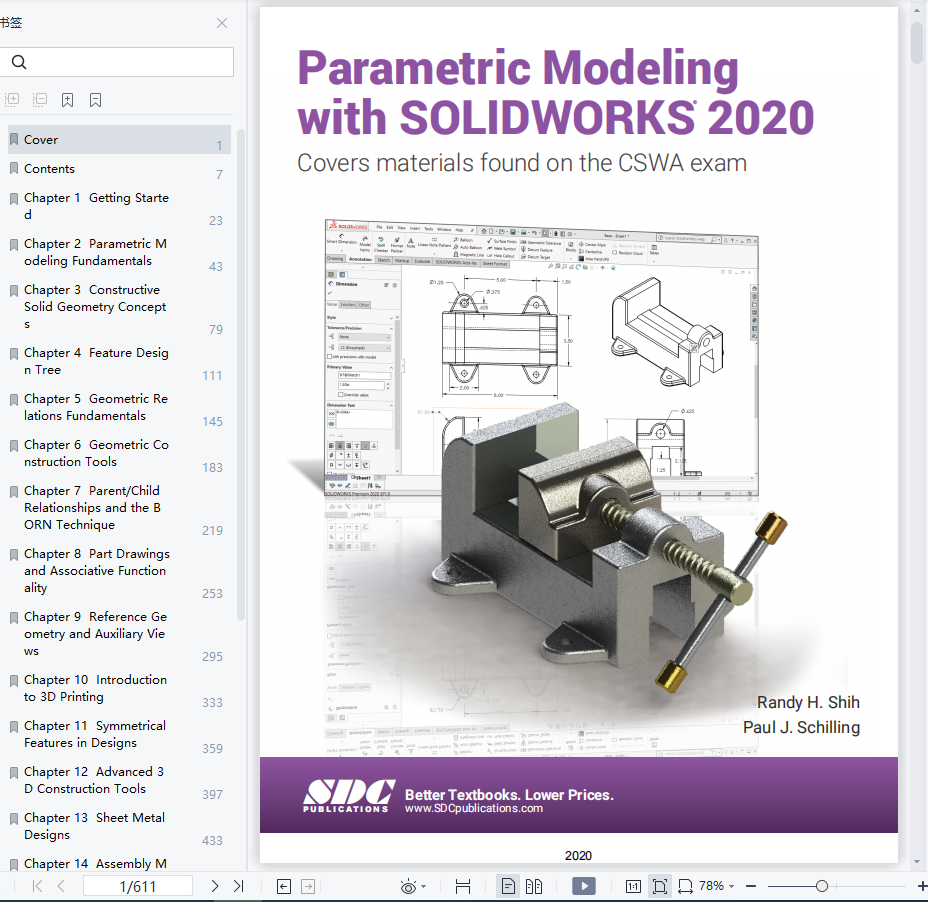The image size is (928, 902).
Task: Go to Chapter 2 Parametric Modeling Fundamentals
Action: (x=118, y=252)
